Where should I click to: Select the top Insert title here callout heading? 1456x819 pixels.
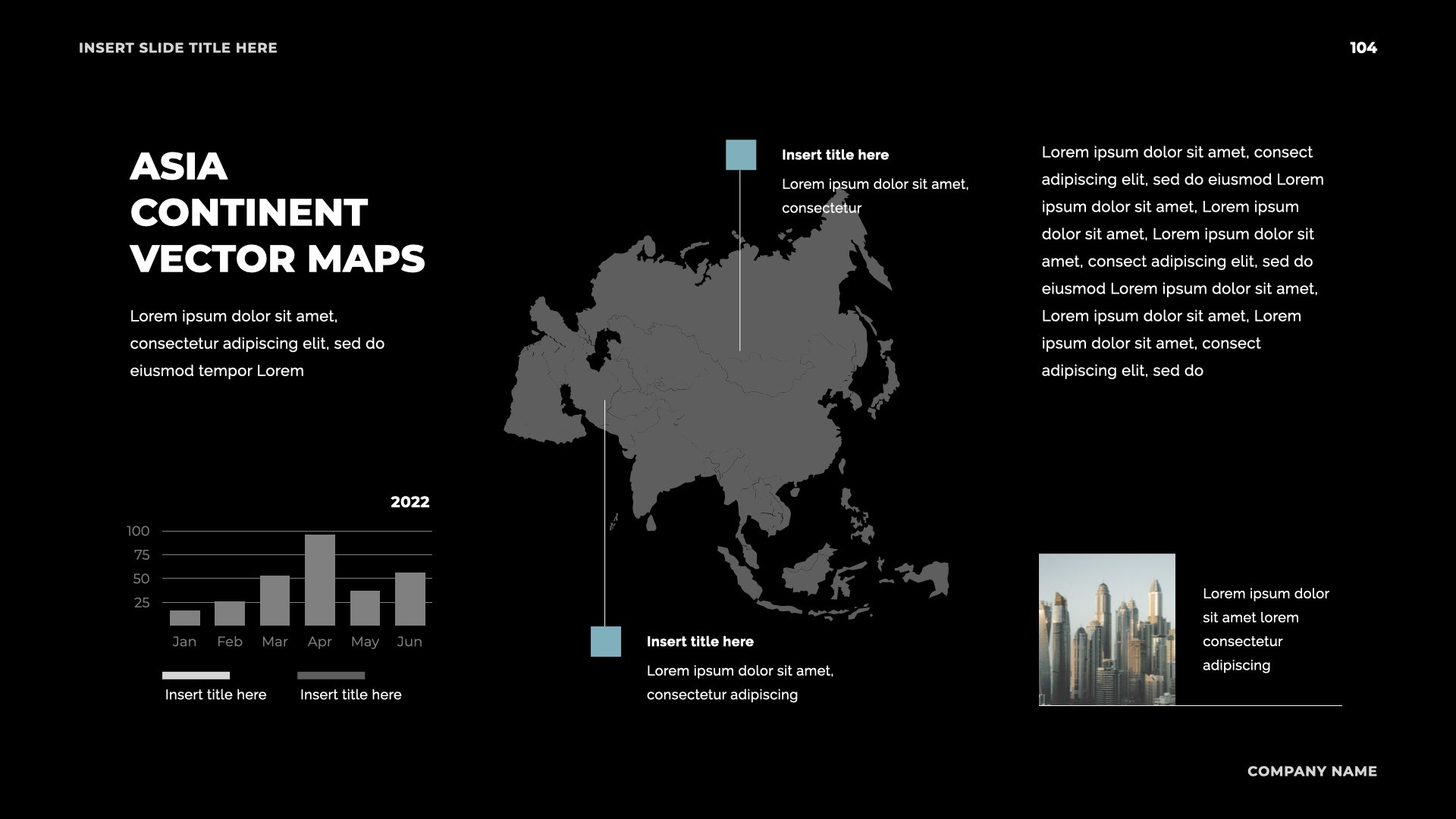click(x=835, y=155)
